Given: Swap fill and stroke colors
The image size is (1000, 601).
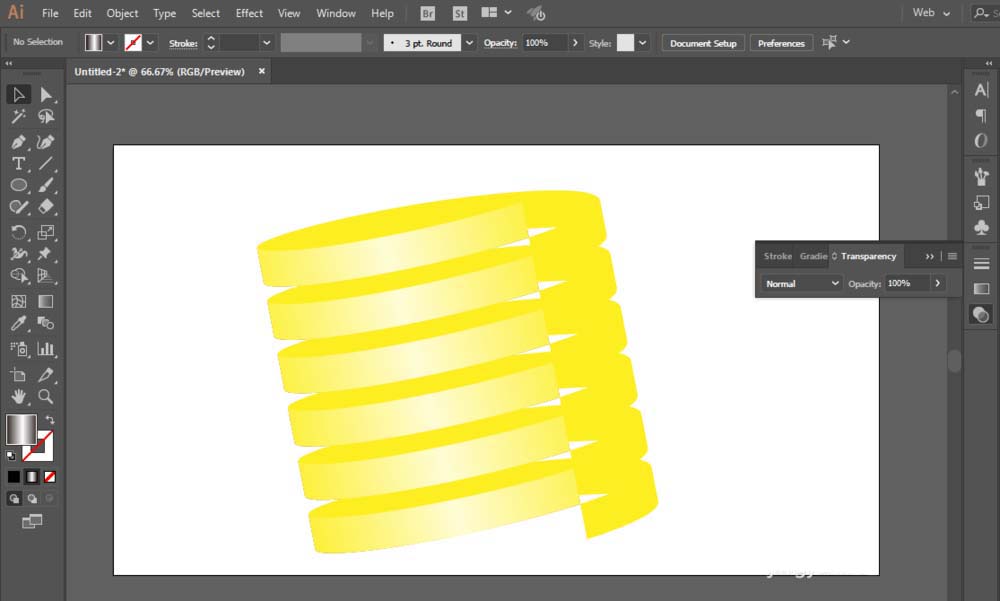Looking at the screenshot, I should pos(49,420).
